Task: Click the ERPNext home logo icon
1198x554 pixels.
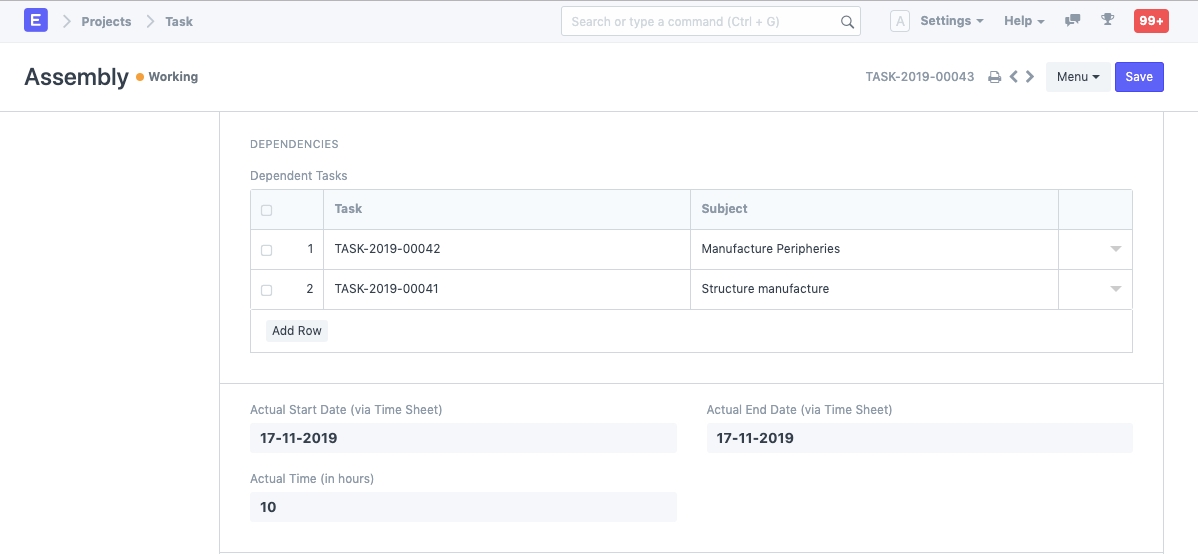Action: point(36,20)
